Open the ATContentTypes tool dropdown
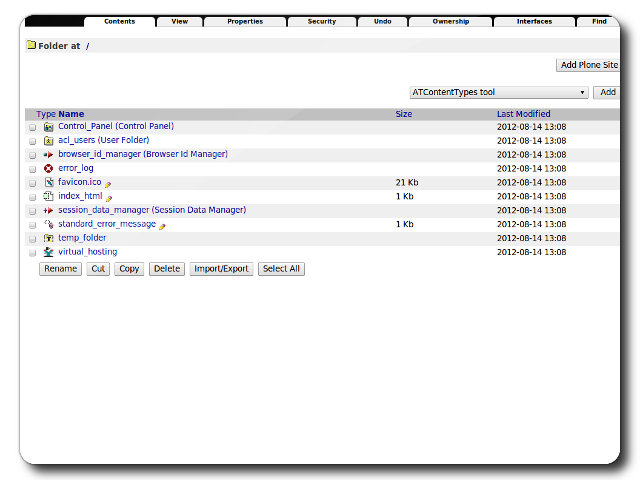The image size is (640, 480). (498, 92)
